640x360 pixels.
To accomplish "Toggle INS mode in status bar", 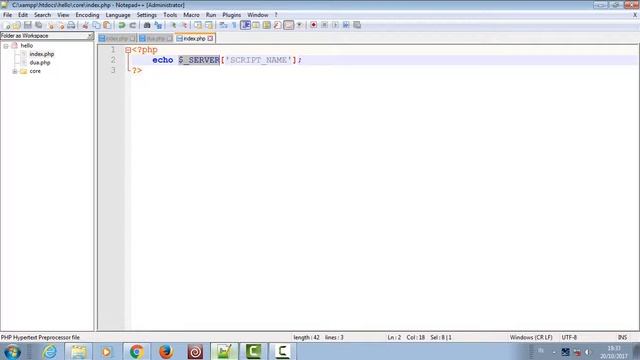I will [x=622, y=338].
